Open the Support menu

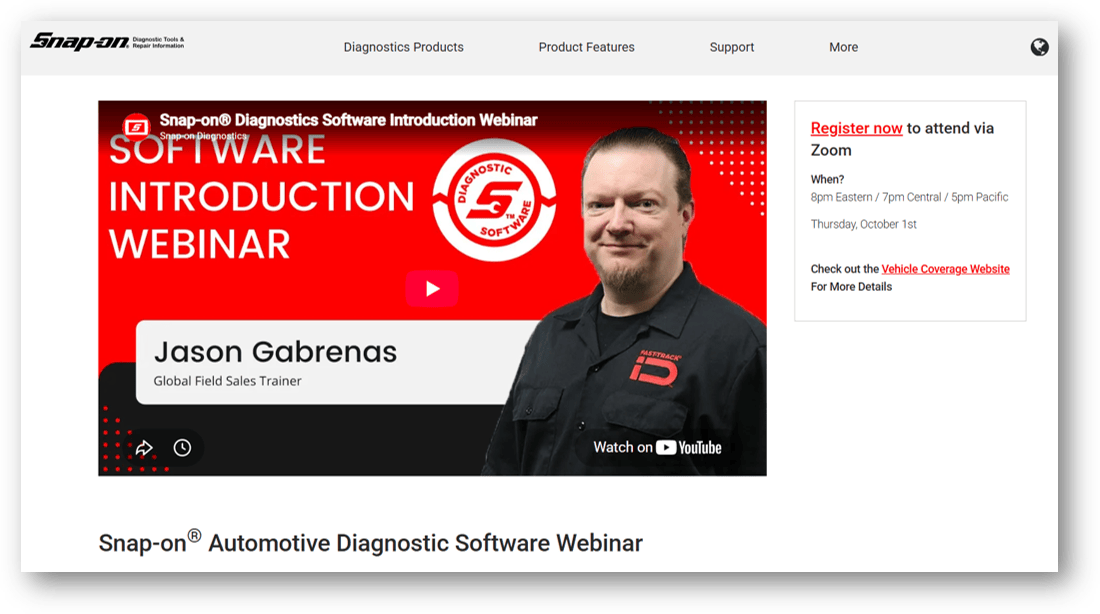click(x=732, y=47)
